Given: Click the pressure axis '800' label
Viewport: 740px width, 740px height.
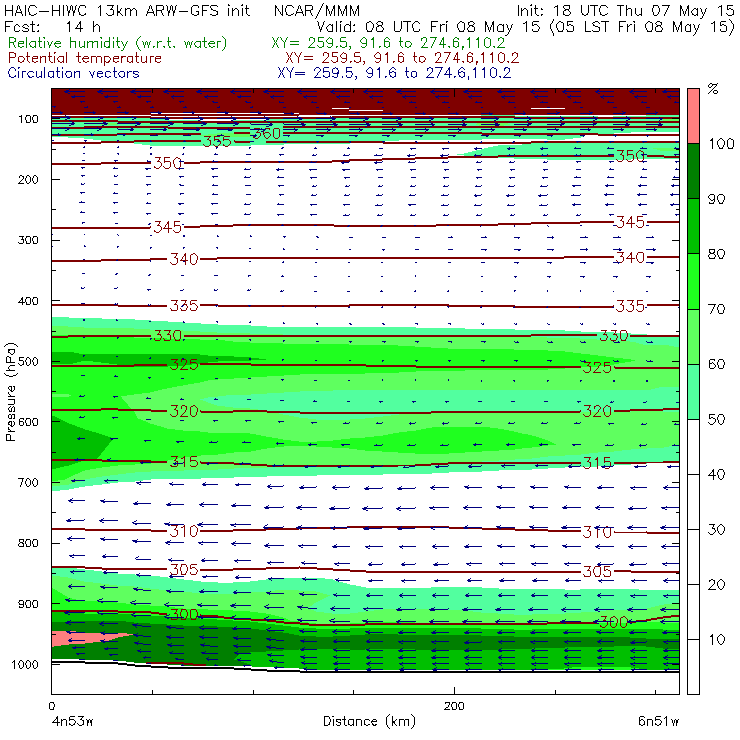Looking at the screenshot, I should click(x=28, y=543).
